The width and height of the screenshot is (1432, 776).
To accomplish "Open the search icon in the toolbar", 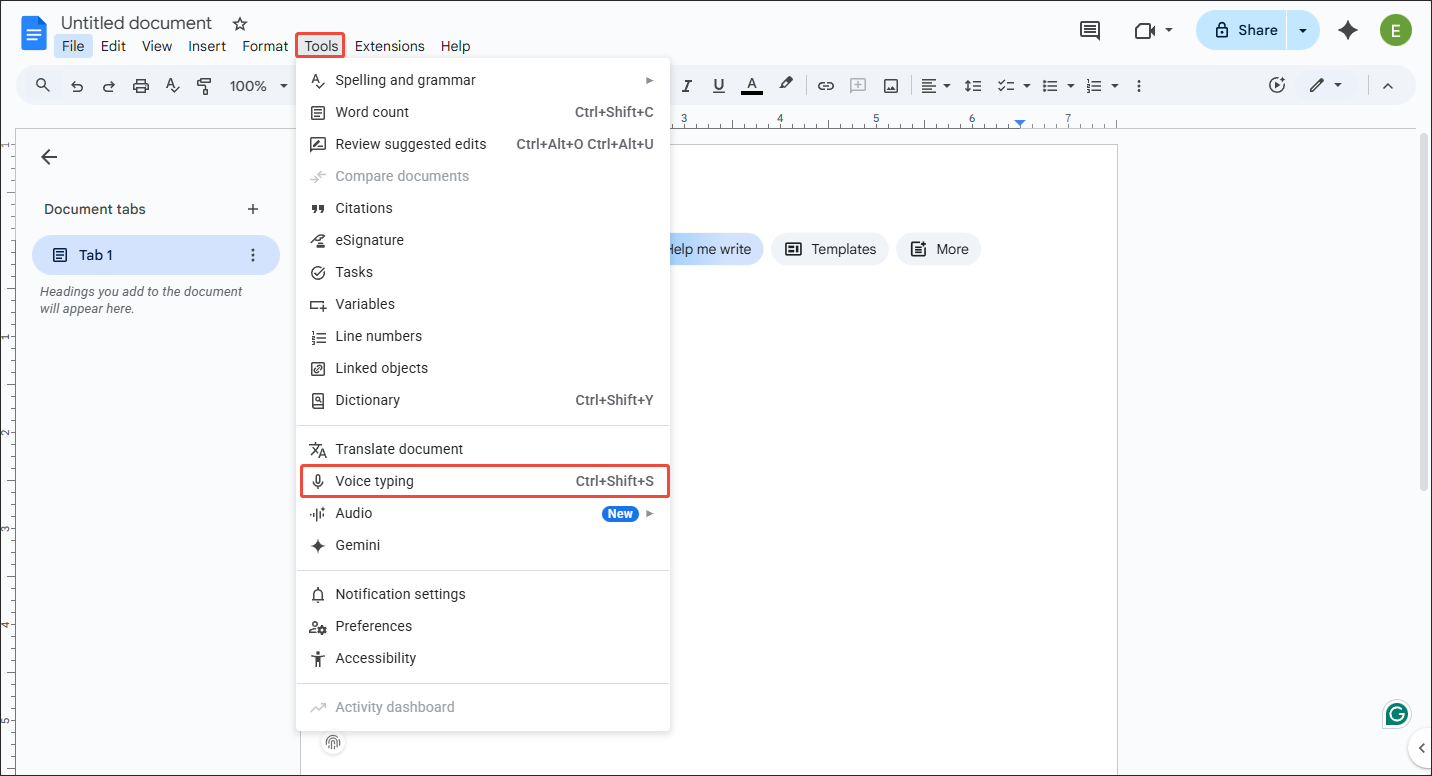I will [x=42, y=85].
